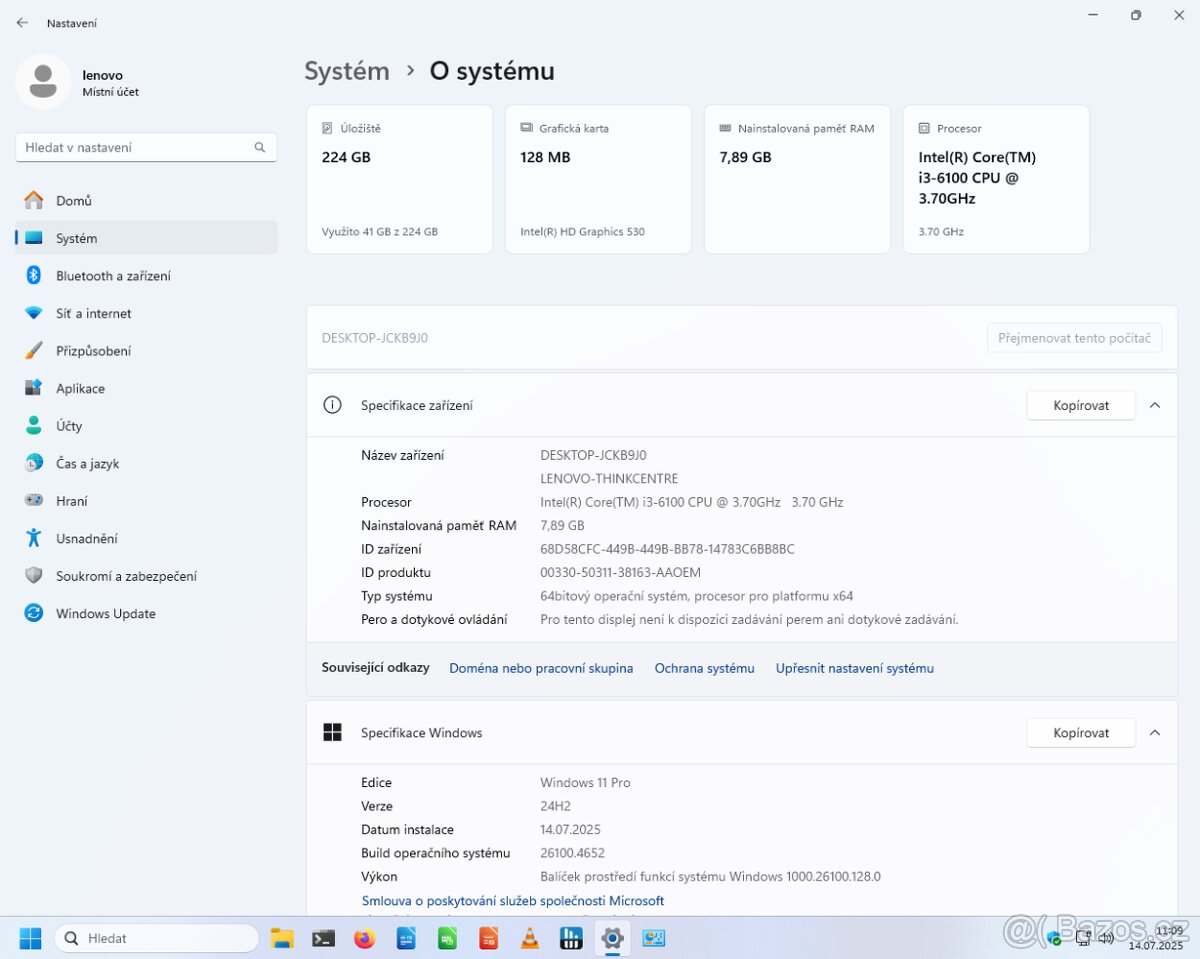The image size is (1200, 959).
Task: Launch VLC from the taskbar
Action: click(530, 938)
